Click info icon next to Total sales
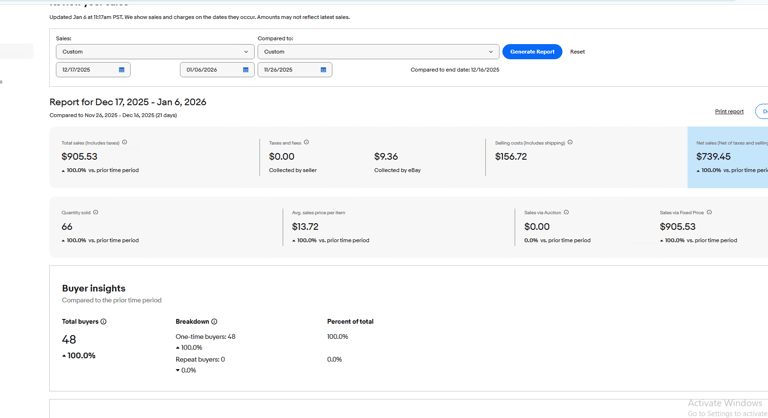Viewport: 768px width, 418px height. point(125,143)
